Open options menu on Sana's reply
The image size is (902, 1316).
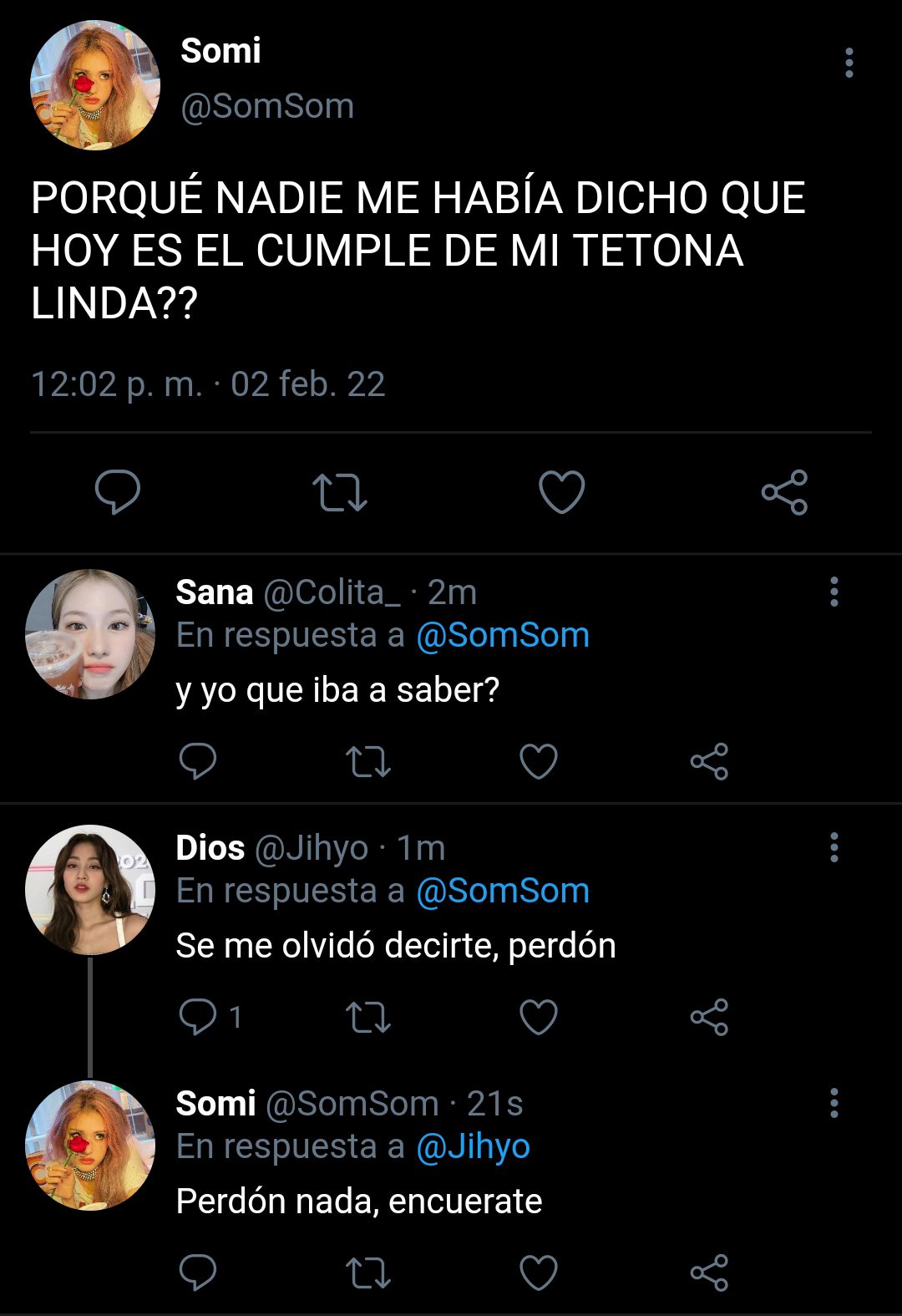tap(834, 592)
